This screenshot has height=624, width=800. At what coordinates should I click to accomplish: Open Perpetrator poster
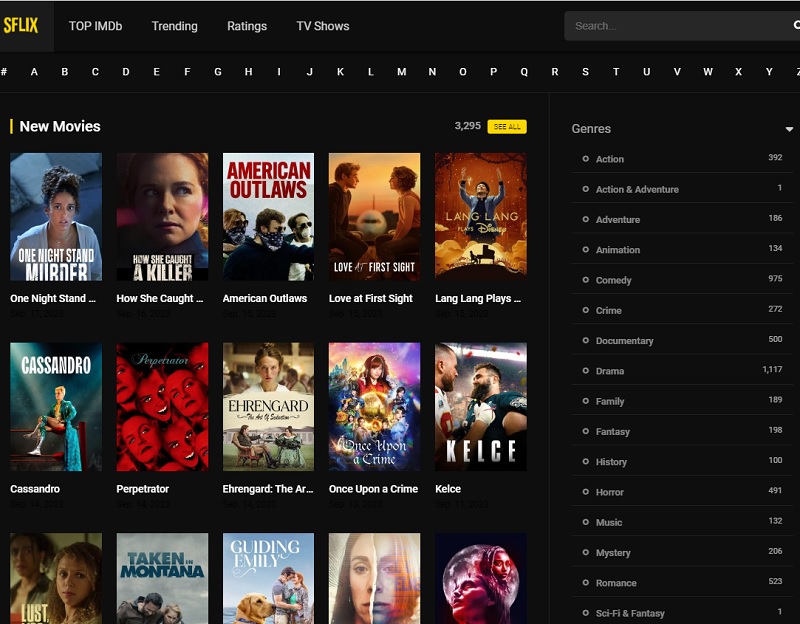(162, 407)
